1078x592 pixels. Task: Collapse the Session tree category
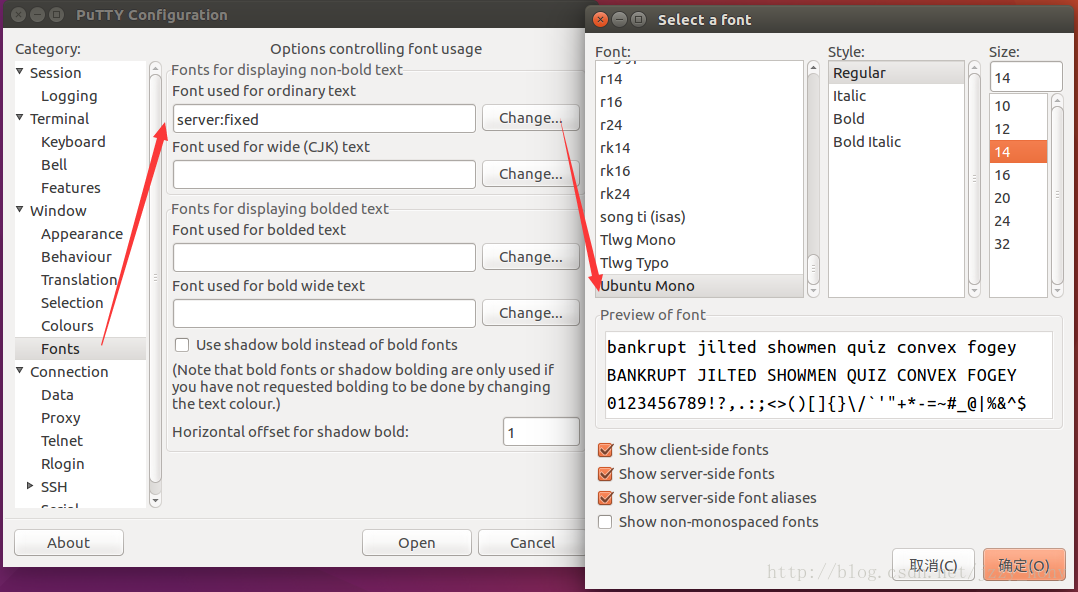[20, 72]
